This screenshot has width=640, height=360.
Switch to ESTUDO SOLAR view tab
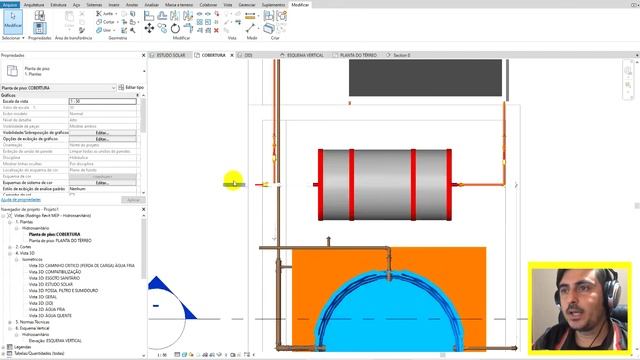[171, 55]
